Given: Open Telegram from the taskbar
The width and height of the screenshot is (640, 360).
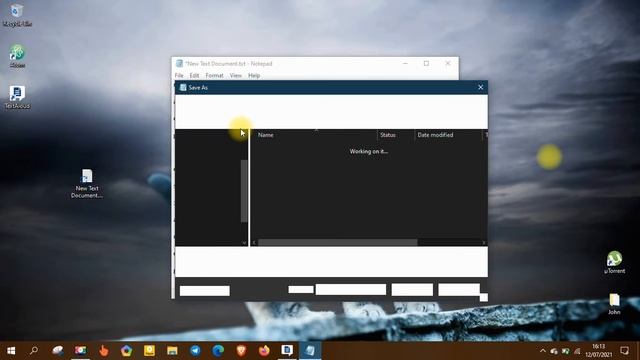Looking at the screenshot, I should click(195, 351).
